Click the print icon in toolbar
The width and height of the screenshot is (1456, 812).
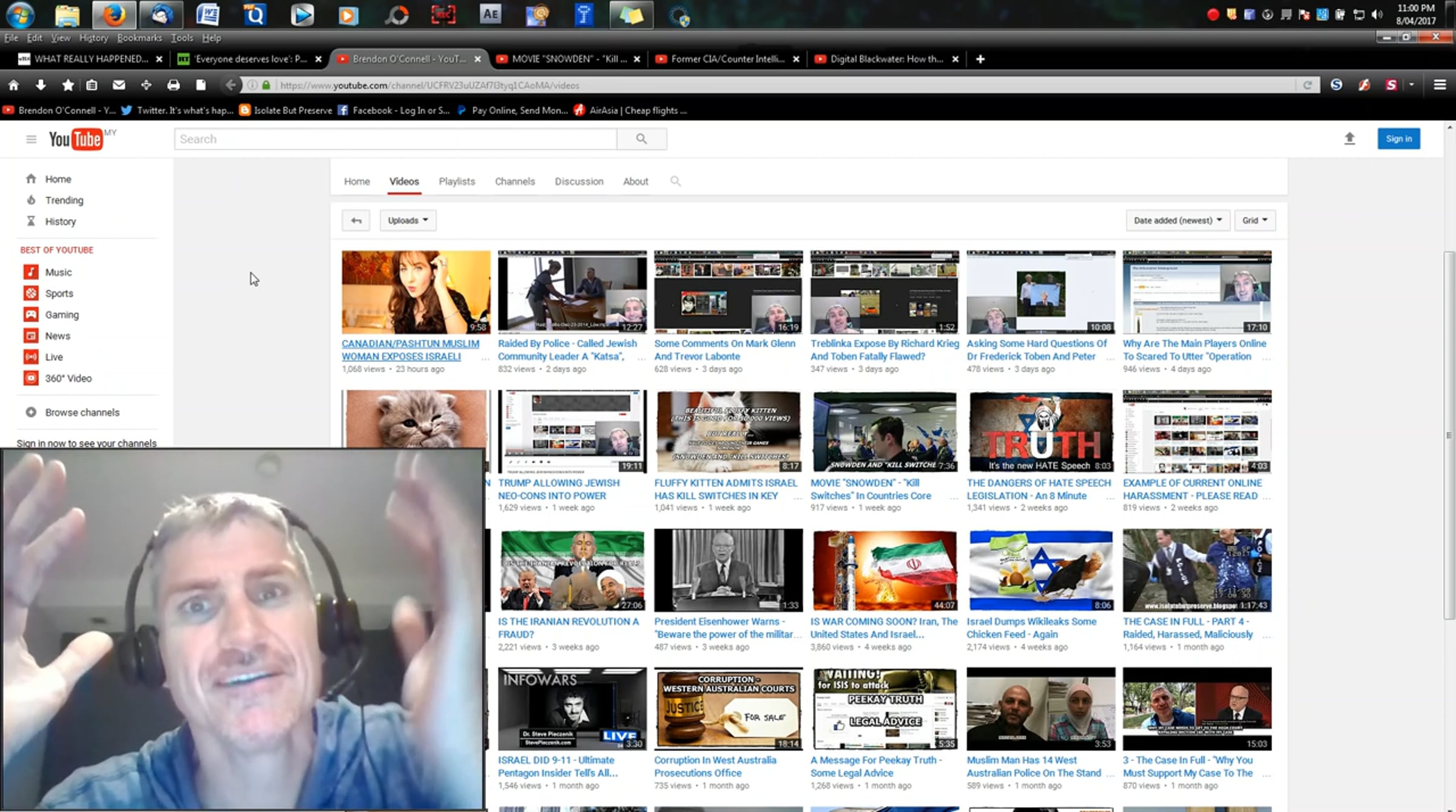click(x=174, y=85)
